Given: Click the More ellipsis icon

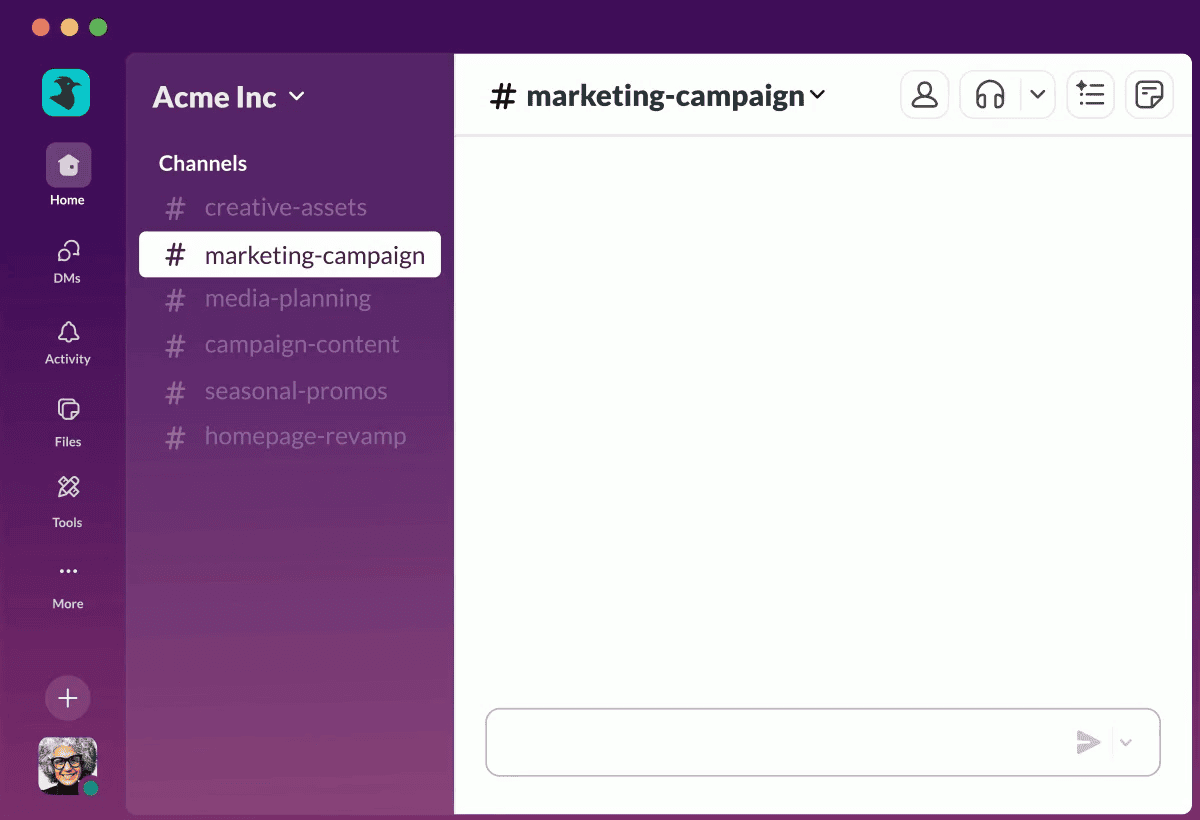Looking at the screenshot, I should [67, 572].
